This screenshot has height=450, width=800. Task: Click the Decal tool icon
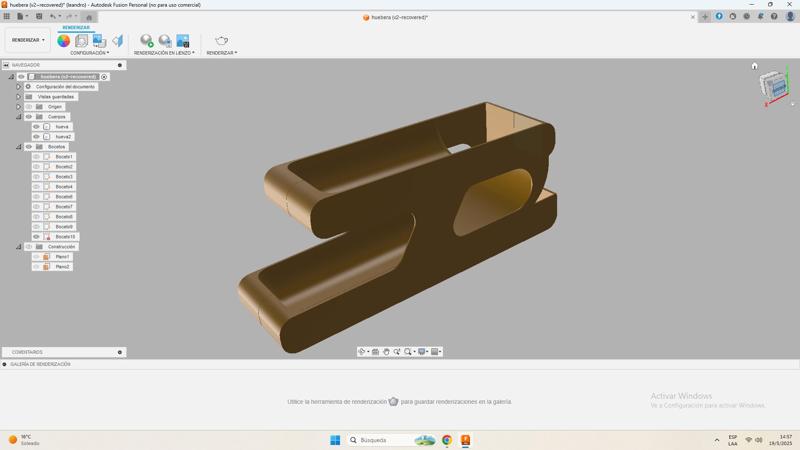click(x=99, y=41)
